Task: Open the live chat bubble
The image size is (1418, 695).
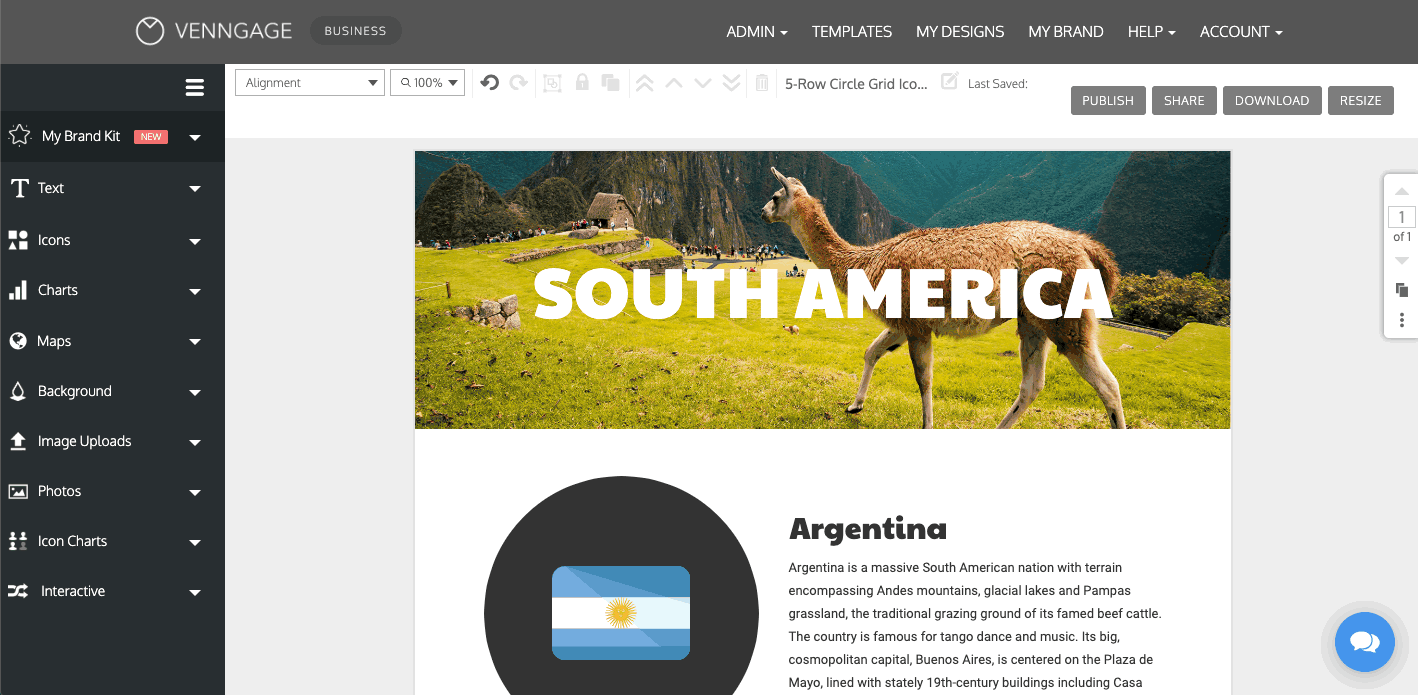Action: click(x=1365, y=642)
